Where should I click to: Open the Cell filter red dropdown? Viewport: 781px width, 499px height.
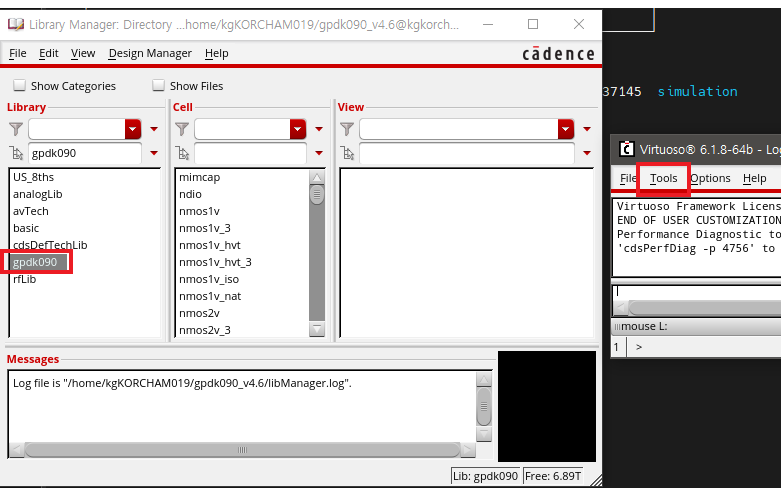298,129
